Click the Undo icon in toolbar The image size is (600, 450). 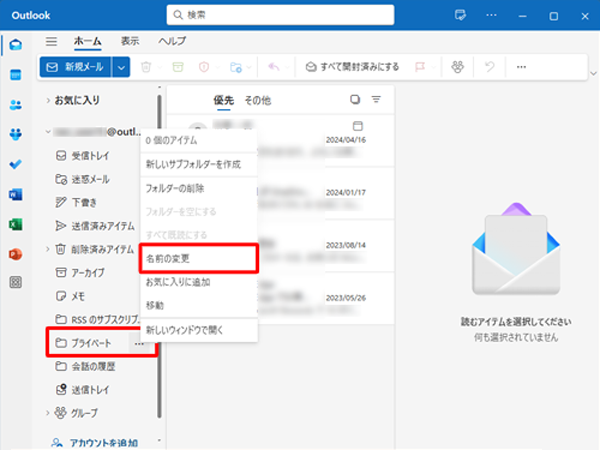coord(490,67)
